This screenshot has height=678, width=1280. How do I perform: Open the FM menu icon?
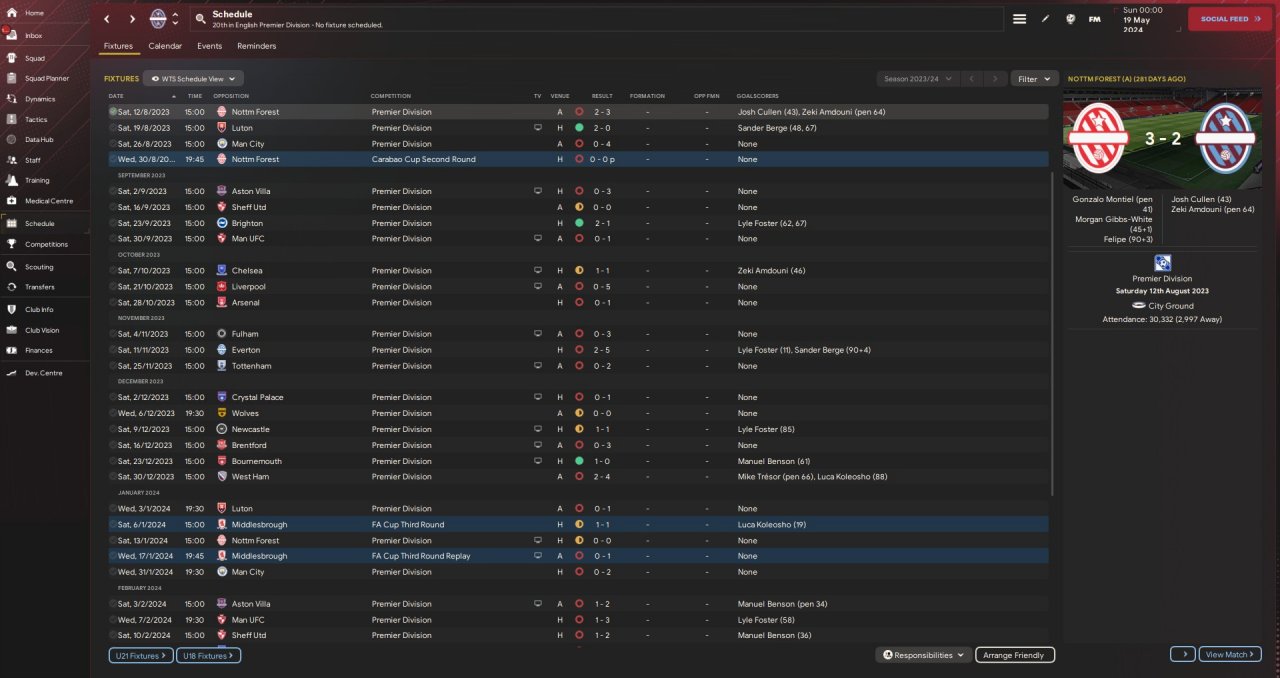(1095, 19)
